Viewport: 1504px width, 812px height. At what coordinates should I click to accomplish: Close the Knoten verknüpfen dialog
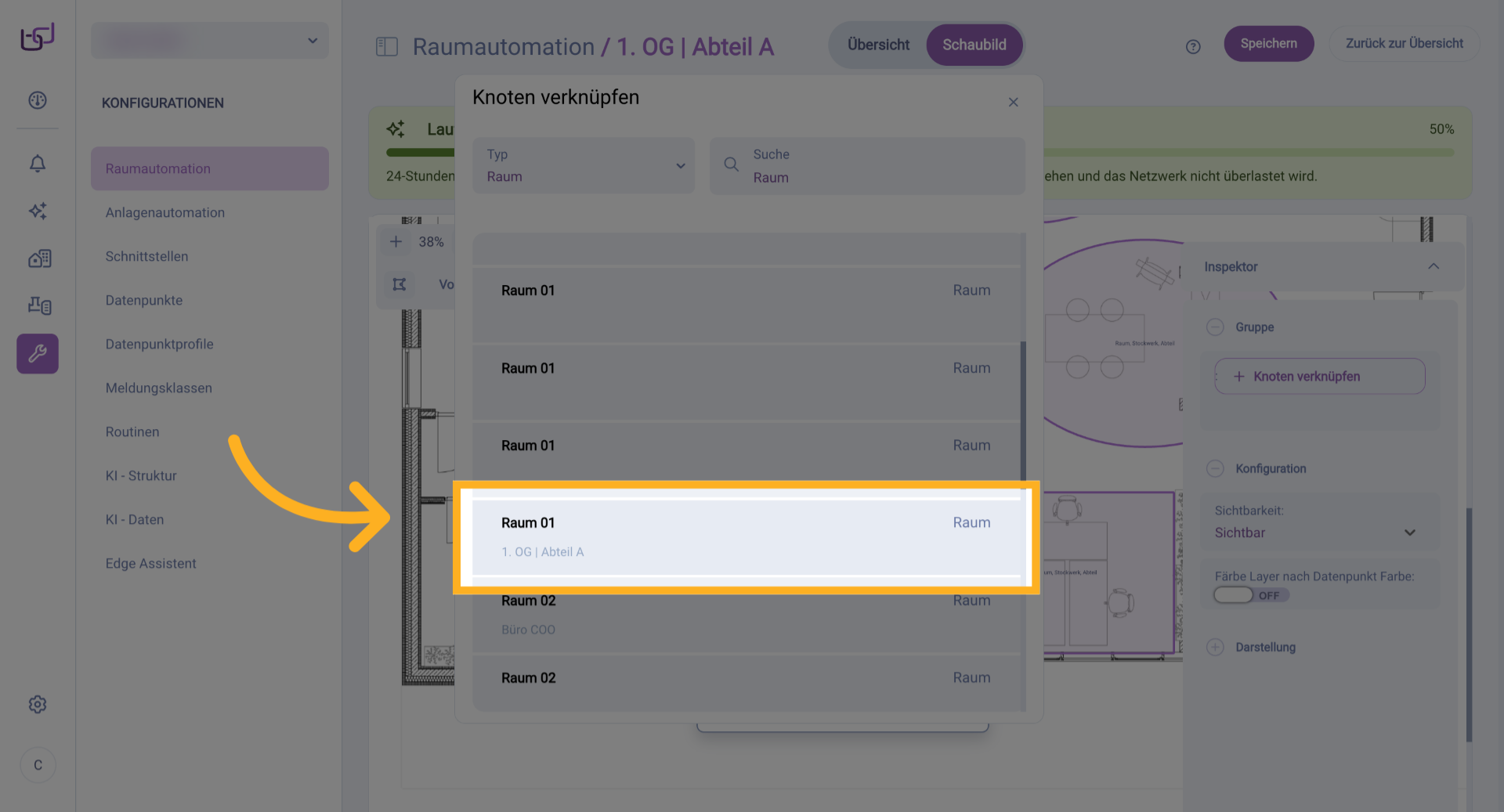pyautogui.click(x=1013, y=103)
